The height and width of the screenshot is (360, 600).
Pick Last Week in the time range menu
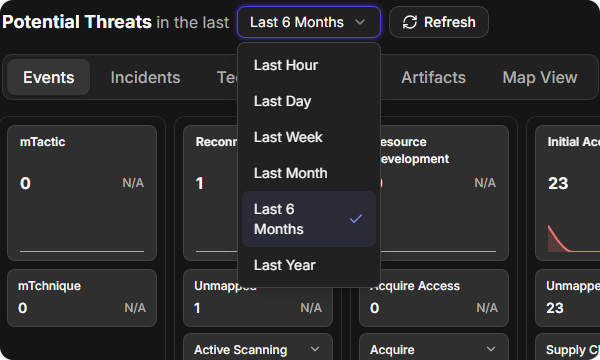pyautogui.click(x=309, y=137)
